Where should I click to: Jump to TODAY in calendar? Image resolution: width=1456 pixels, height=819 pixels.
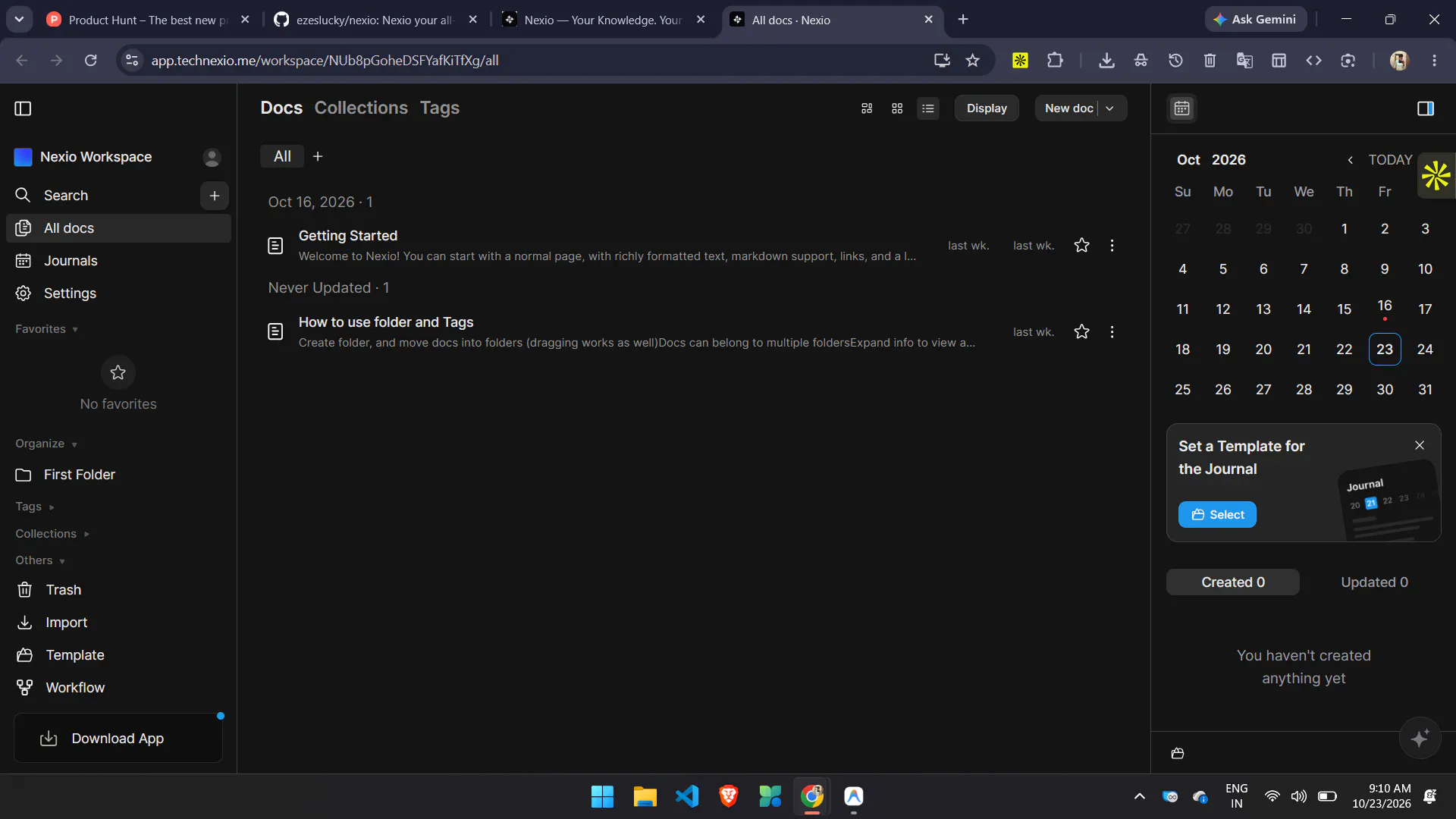pos(1390,160)
